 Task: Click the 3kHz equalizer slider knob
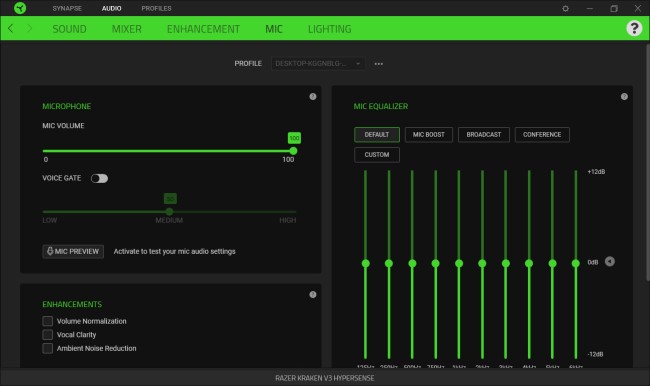tap(506, 263)
